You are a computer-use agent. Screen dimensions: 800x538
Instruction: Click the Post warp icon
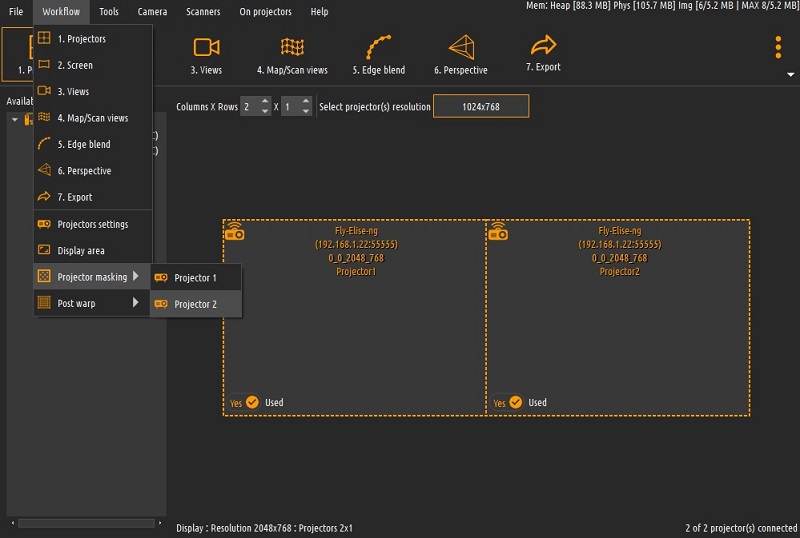click(44, 303)
